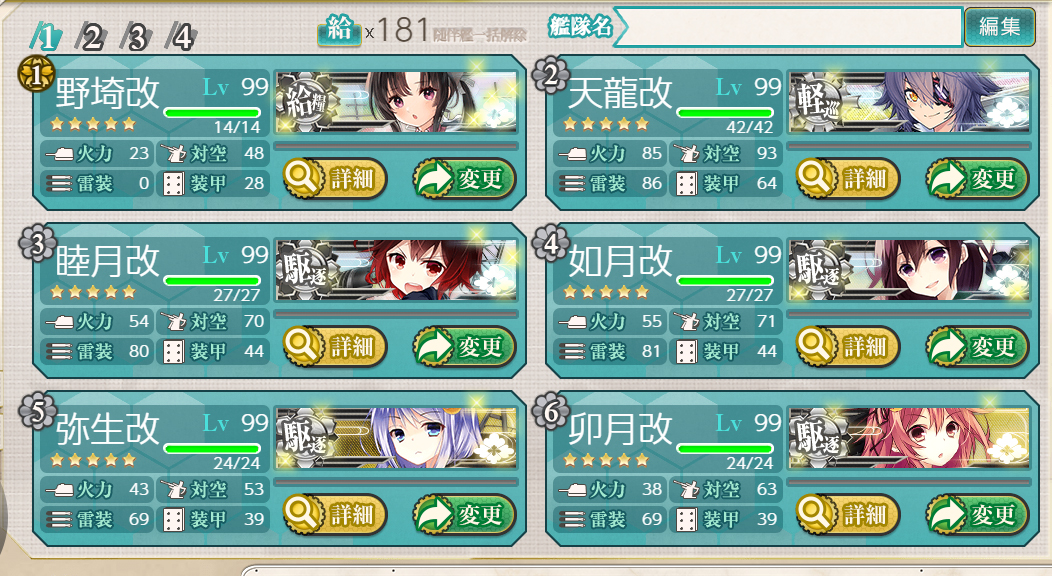This screenshot has width=1052, height=576.
Task: Click the 卯月改 ship portrait banner
Action: [x=909, y=438]
